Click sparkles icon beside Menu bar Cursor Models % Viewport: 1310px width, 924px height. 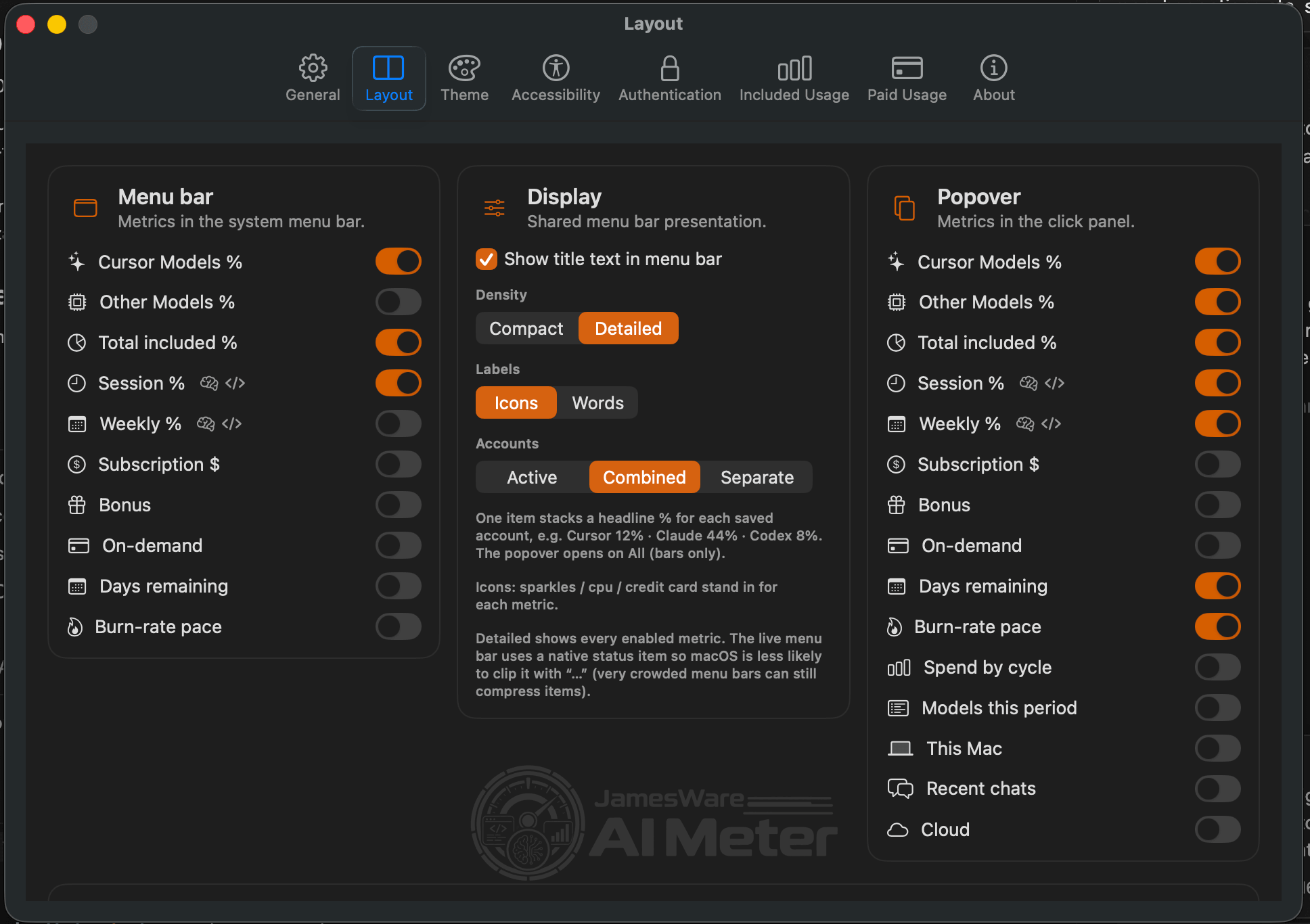[x=77, y=262]
